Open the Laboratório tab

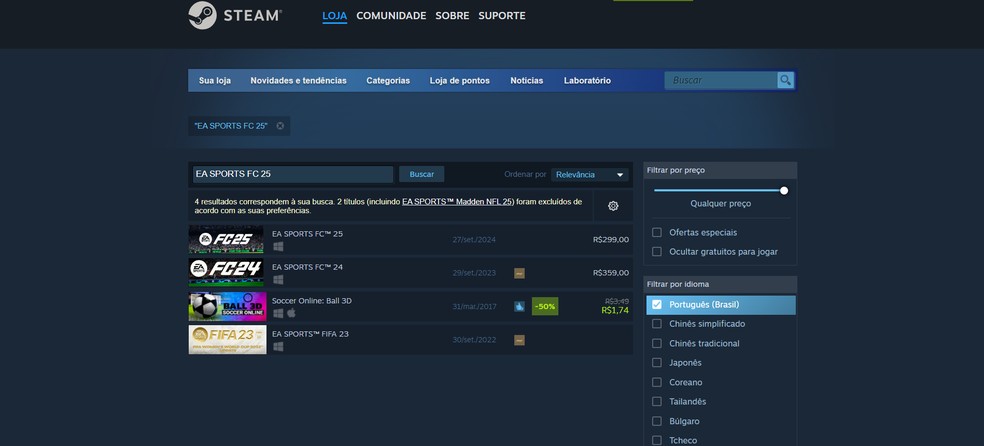[587, 80]
